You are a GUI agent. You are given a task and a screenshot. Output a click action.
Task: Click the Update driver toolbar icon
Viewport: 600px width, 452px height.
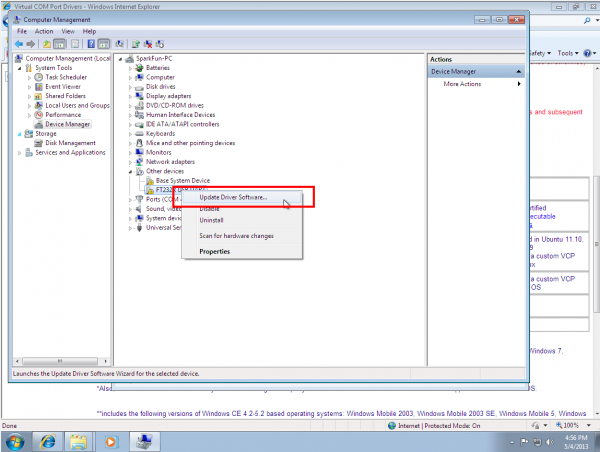(135, 44)
